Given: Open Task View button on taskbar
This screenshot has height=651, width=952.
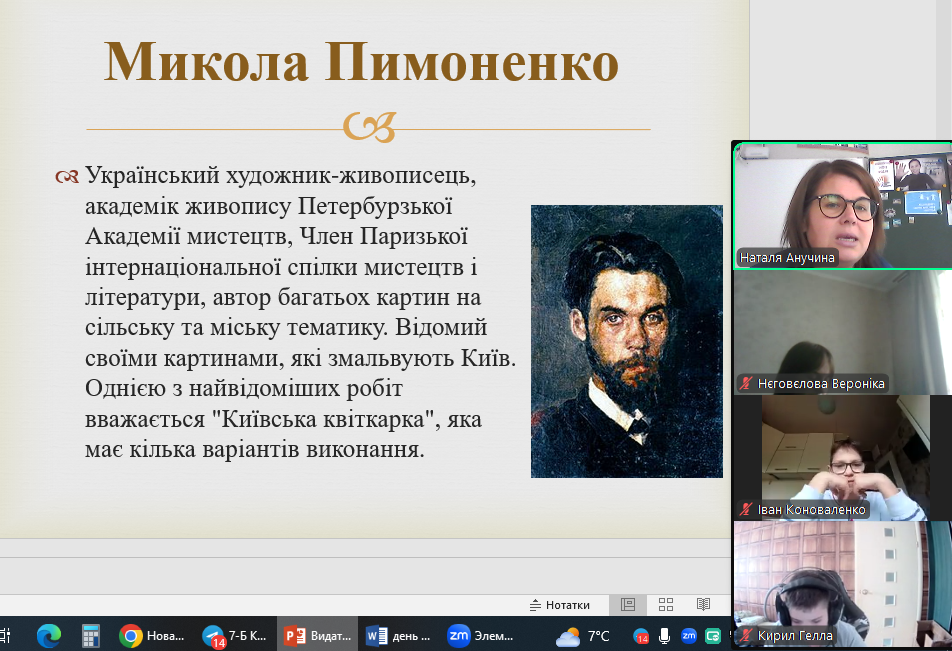Looking at the screenshot, I should (x=5, y=636).
